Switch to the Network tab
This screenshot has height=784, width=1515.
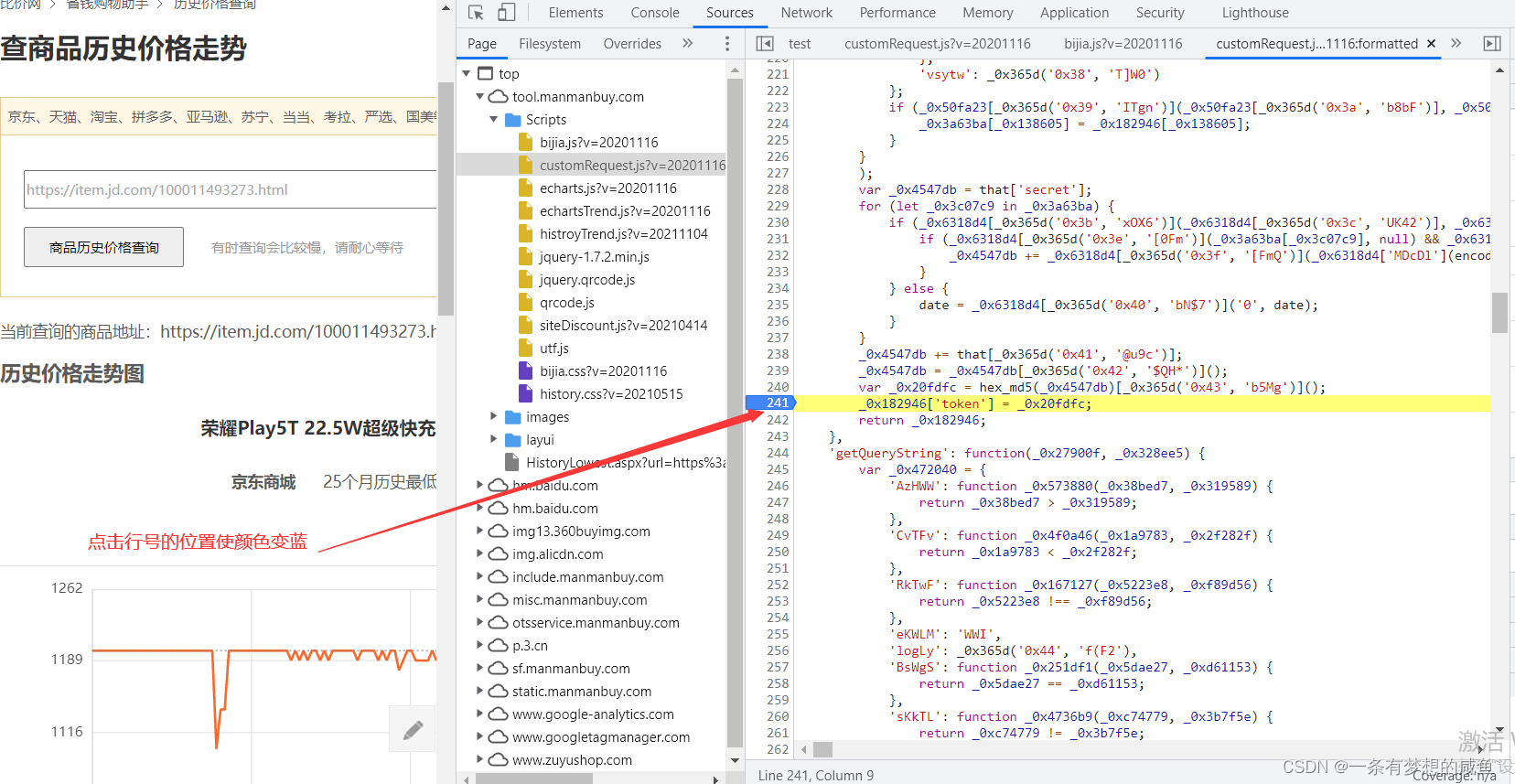(x=806, y=13)
